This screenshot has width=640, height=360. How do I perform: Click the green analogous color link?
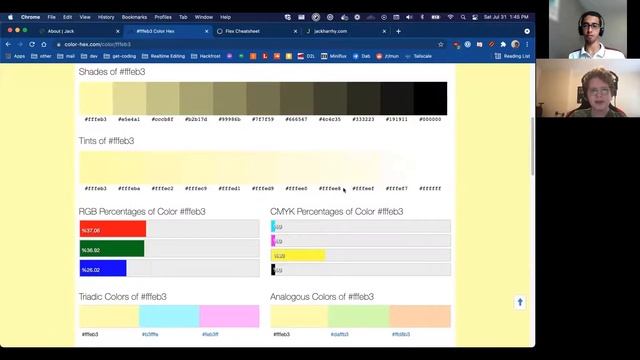coord(340,334)
